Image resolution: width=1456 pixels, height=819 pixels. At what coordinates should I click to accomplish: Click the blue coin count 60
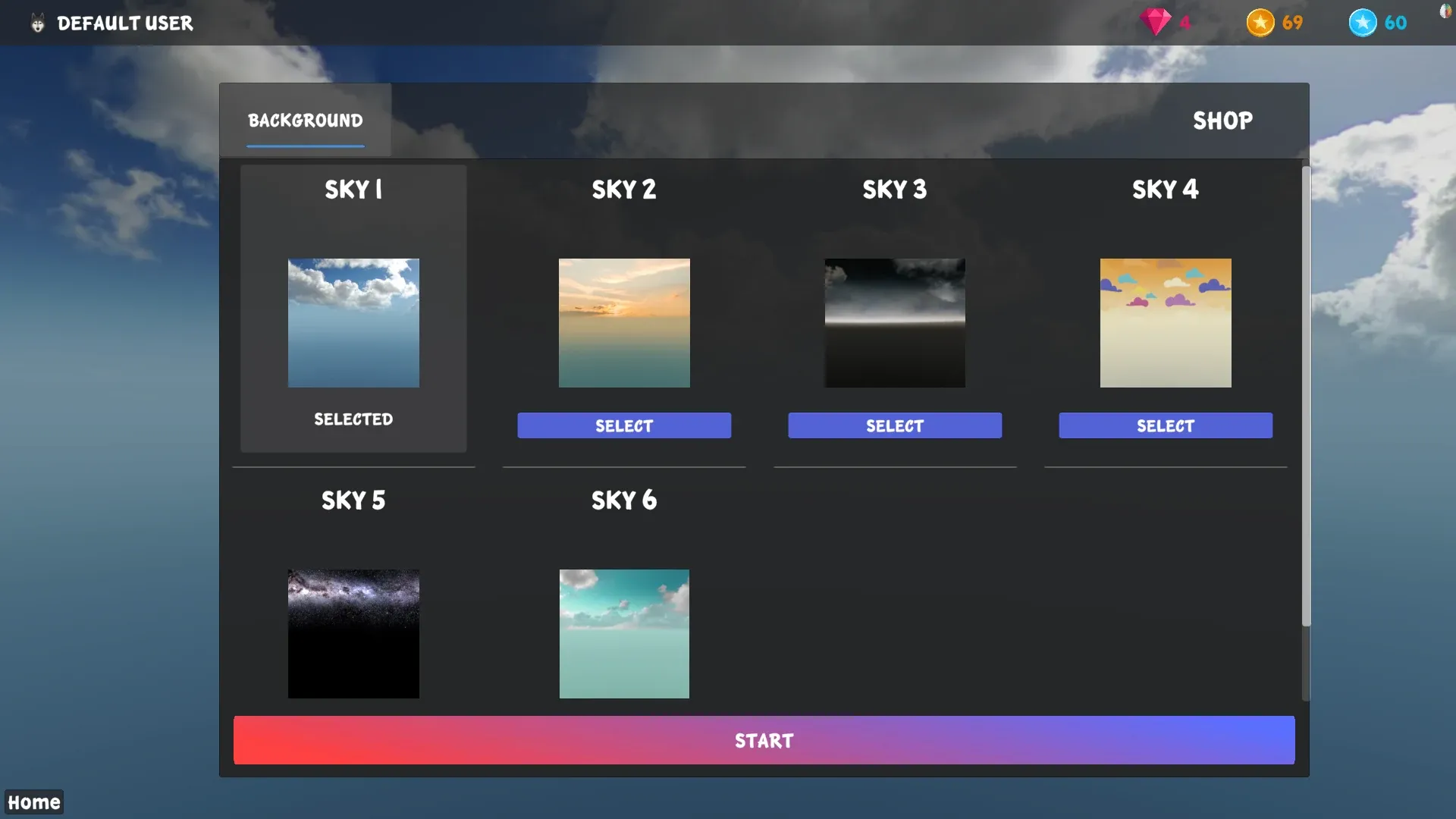click(1395, 23)
